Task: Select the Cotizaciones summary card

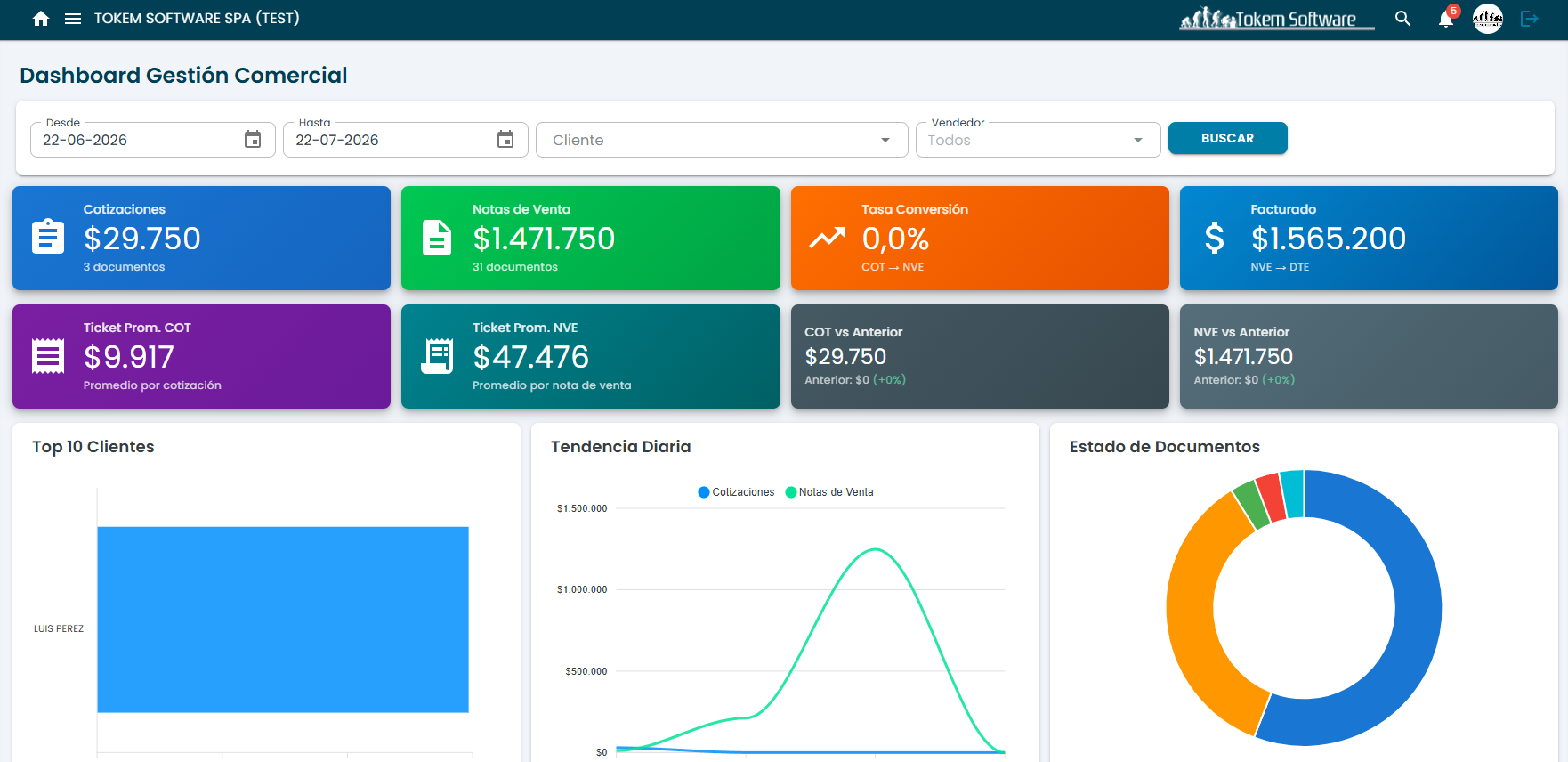Action: coord(201,238)
